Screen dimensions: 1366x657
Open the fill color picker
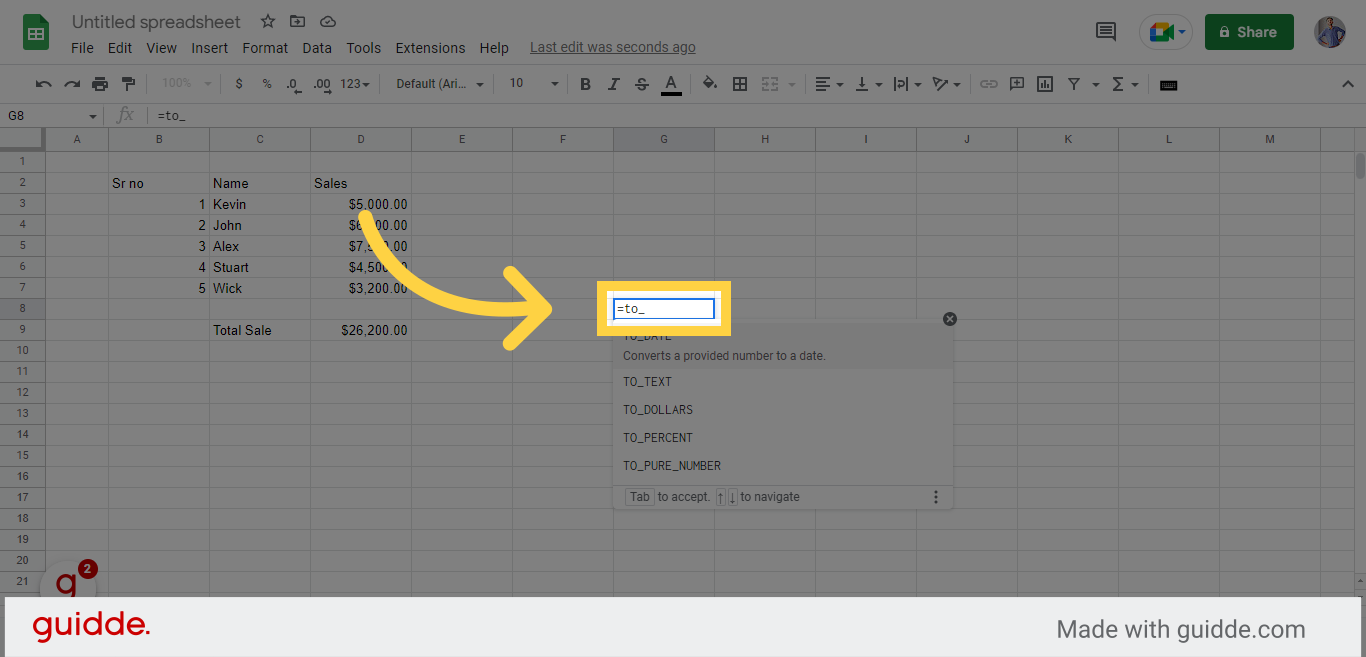(710, 84)
